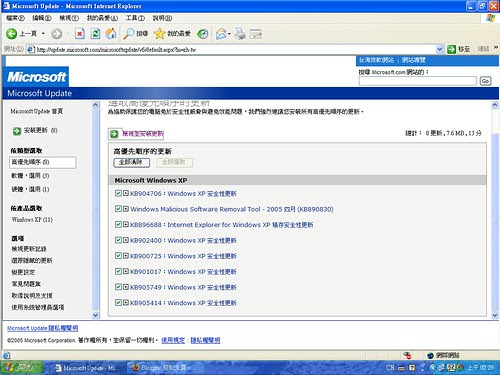Open the Help menu
This screenshot has height=375, width=500.
162,18
